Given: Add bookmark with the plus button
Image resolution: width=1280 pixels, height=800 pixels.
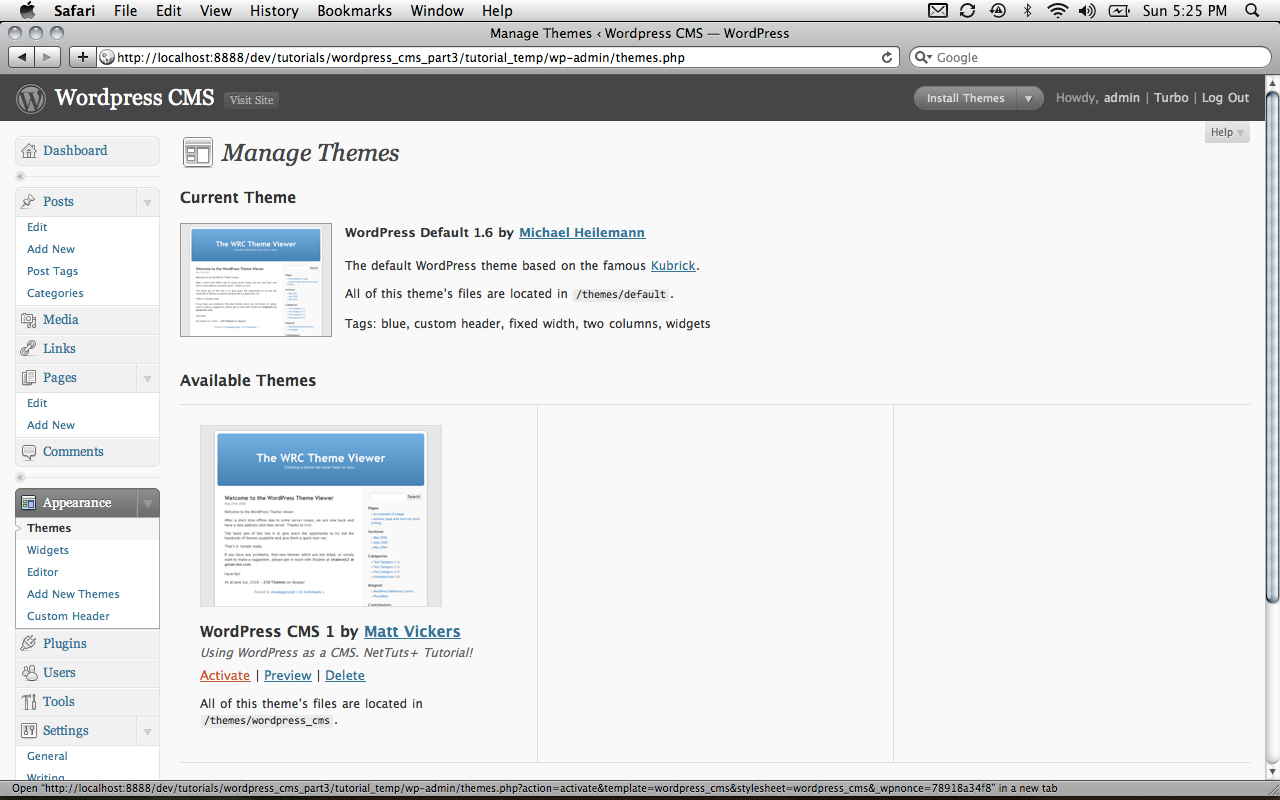Looking at the screenshot, I should click(x=83, y=57).
